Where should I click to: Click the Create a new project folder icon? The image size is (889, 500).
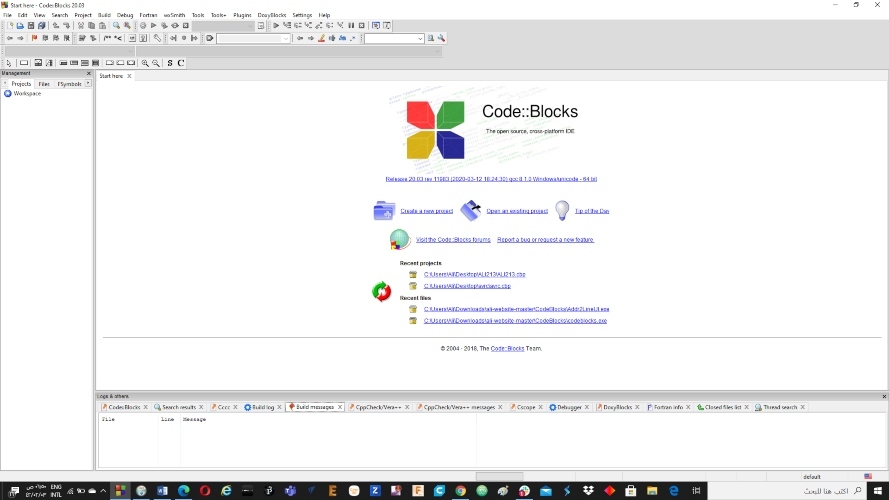click(384, 210)
